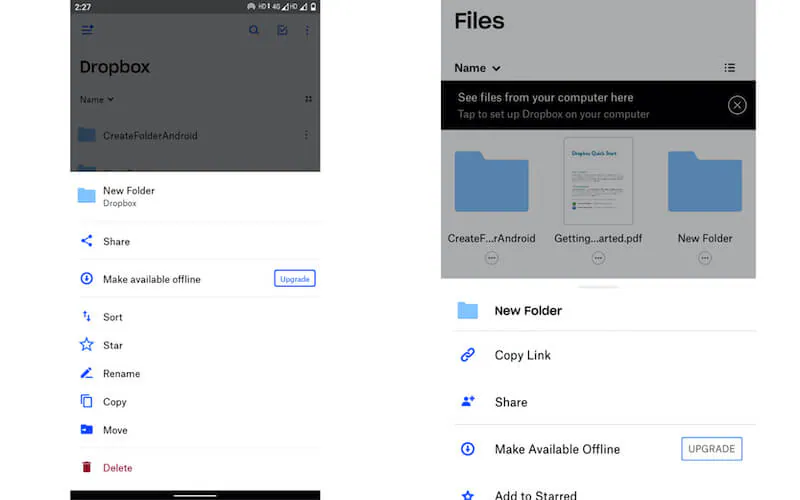The width and height of the screenshot is (800, 500).
Task: Open more options under Getting...arted.pdf
Action: pyautogui.click(x=598, y=258)
